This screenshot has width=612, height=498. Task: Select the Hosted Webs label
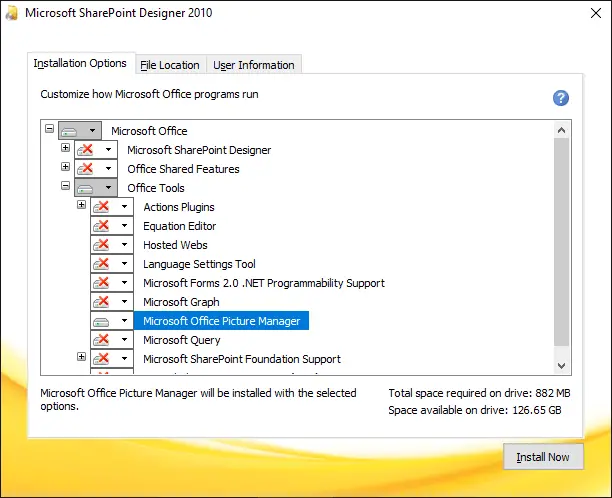[x=175, y=245]
